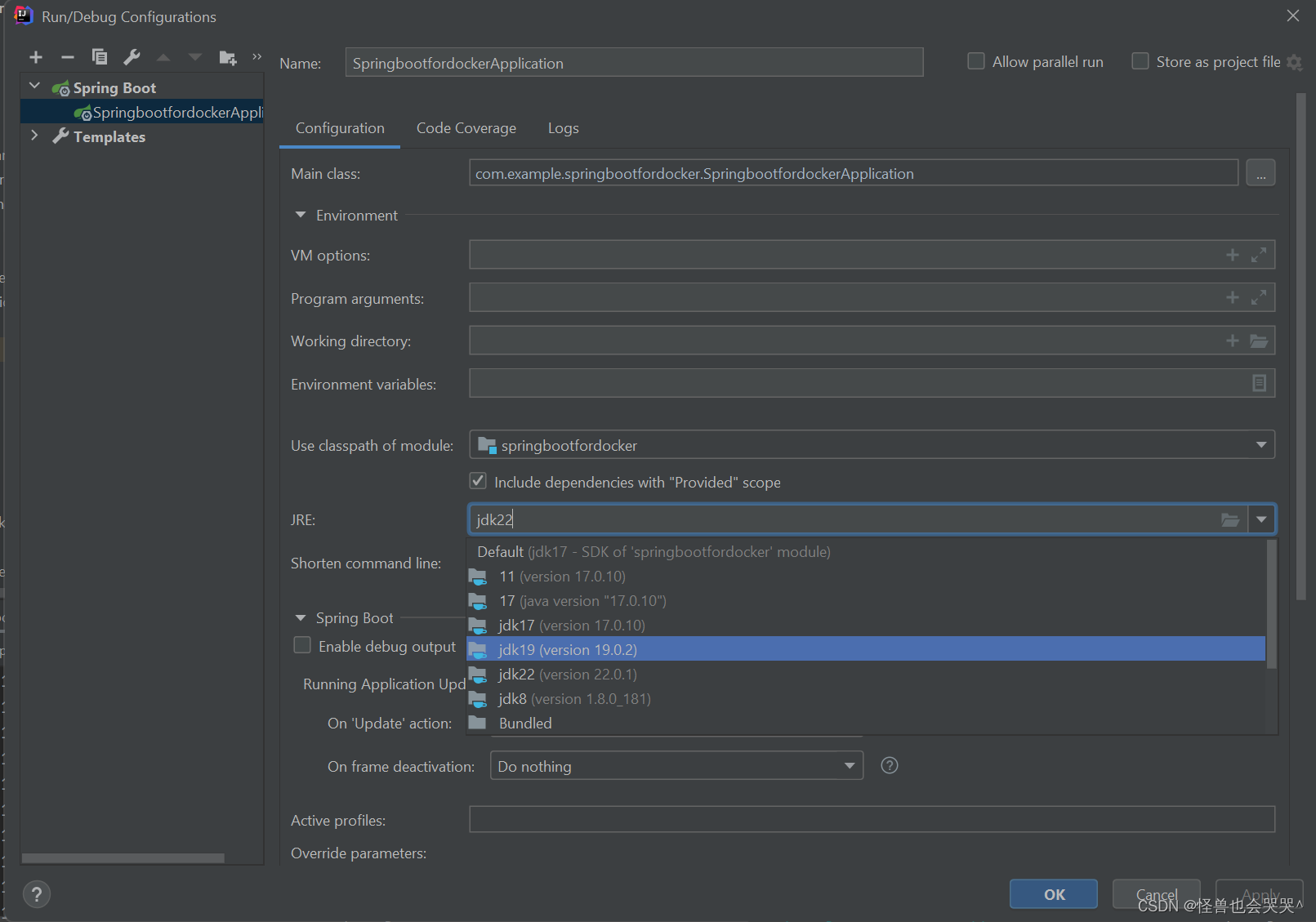The height and width of the screenshot is (922, 1316).
Task: Click the Main class input field
Action: [x=854, y=173]
